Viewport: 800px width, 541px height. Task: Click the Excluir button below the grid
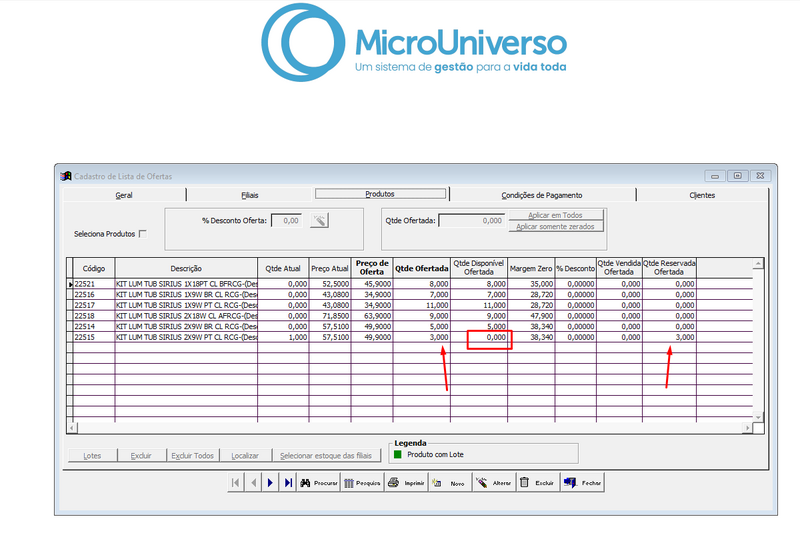[141, 456]
